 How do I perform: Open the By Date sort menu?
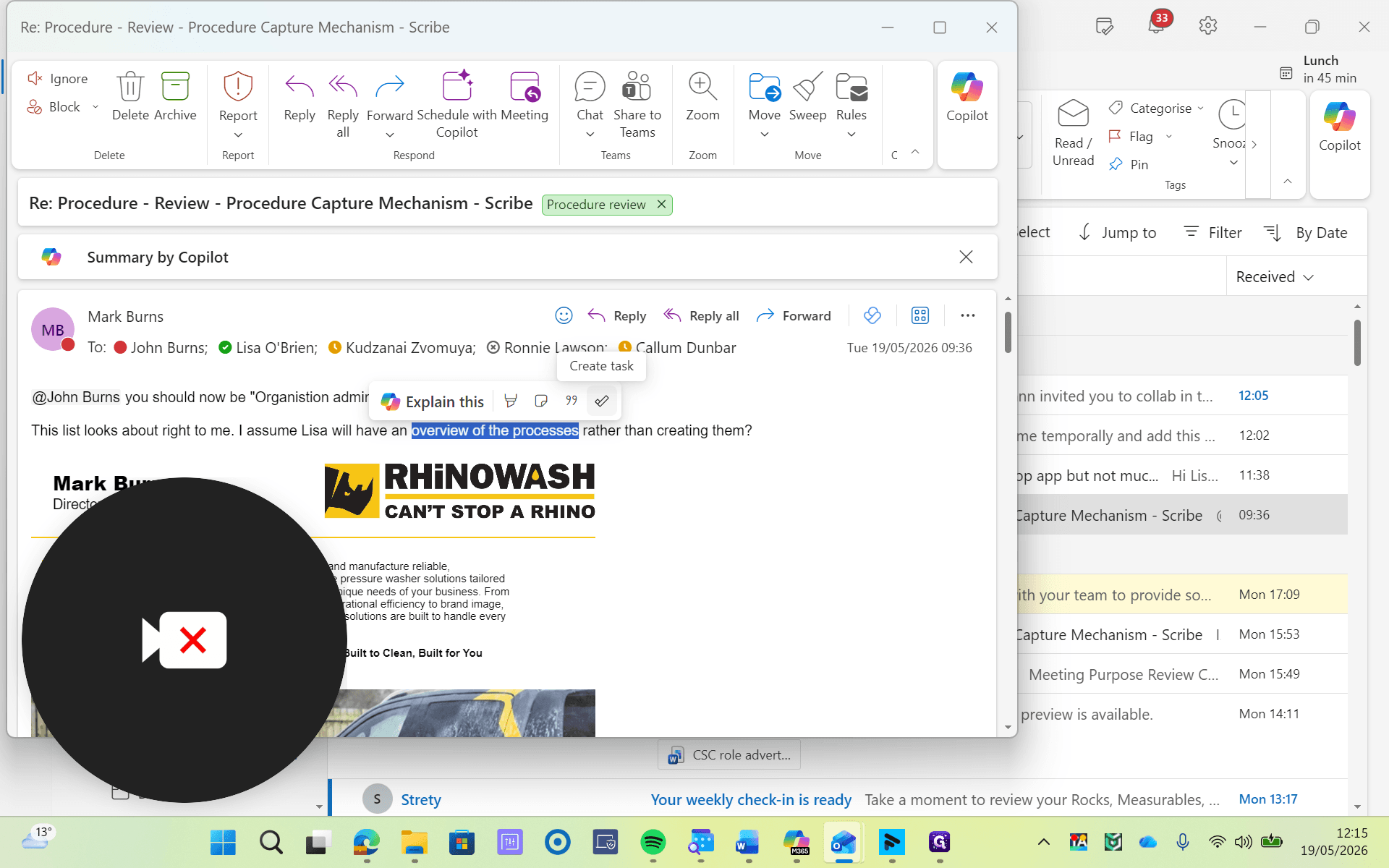[1306, 232]
